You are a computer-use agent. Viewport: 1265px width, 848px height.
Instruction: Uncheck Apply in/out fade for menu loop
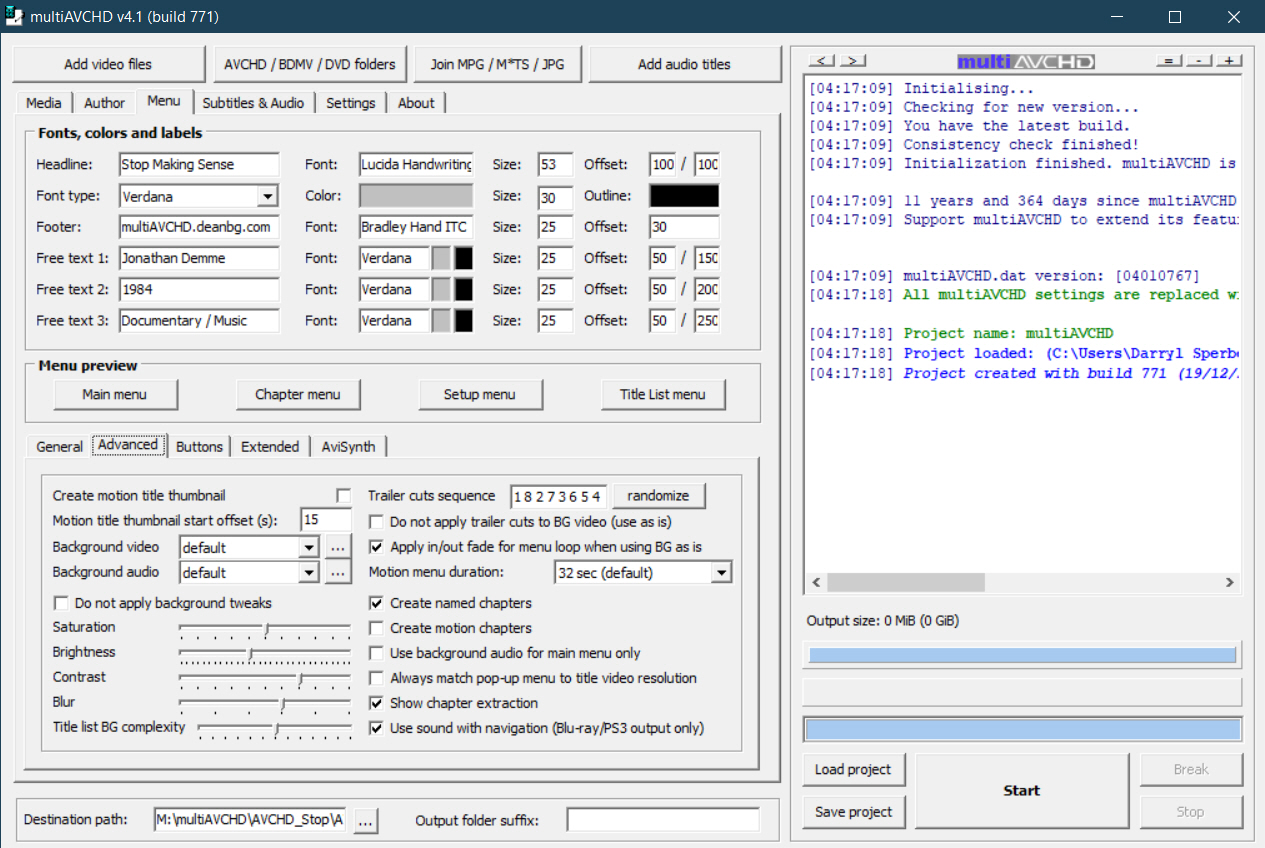[x=376, y=547]
